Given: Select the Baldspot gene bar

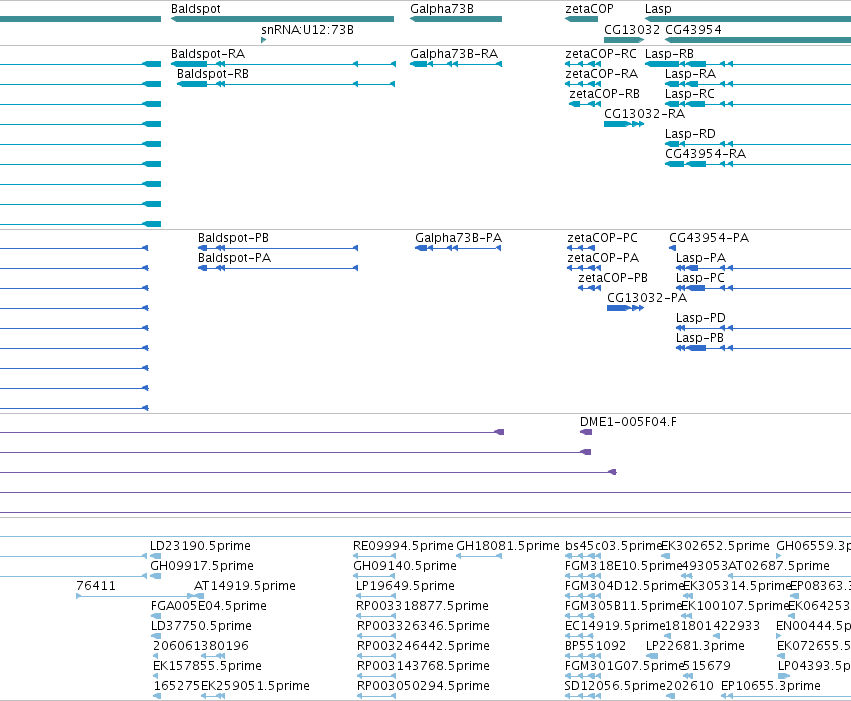Looking at the screenshot, I should (282, 19).
